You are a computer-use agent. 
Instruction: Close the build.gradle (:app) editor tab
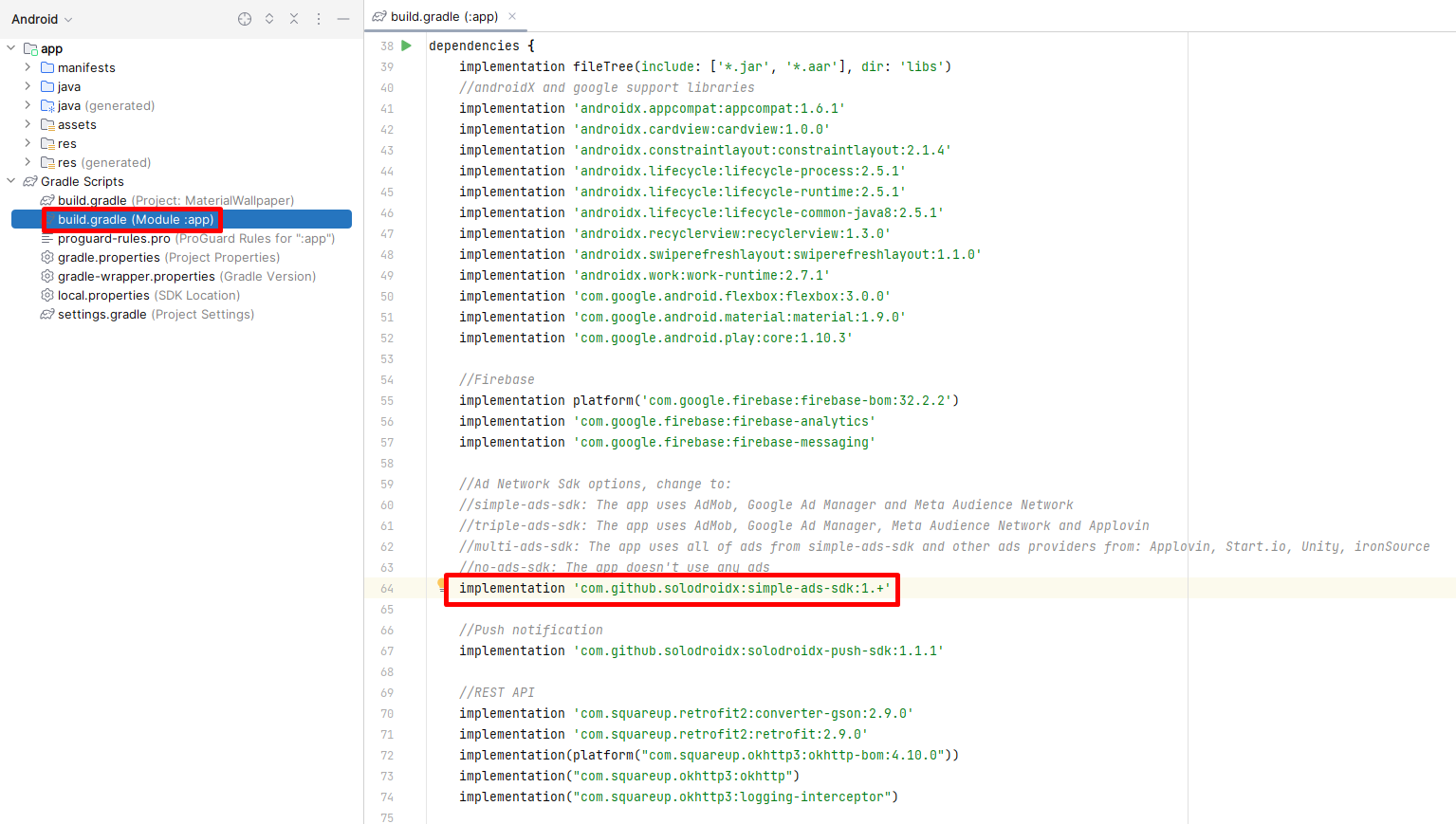(x=512, y=16)
